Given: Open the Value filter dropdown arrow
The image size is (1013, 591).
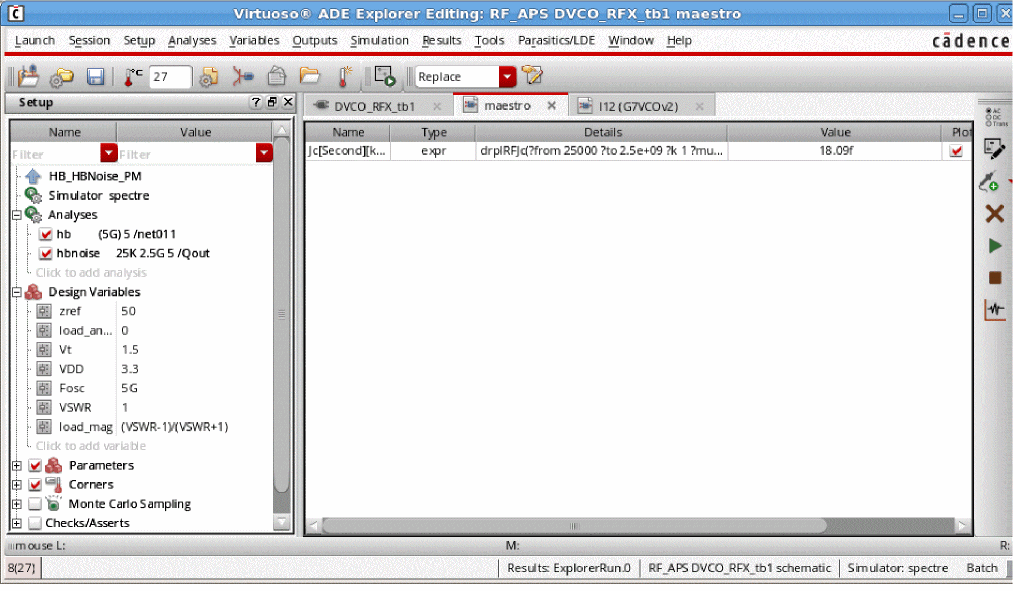Looking at the screenshot, I should tap(264, 153).
